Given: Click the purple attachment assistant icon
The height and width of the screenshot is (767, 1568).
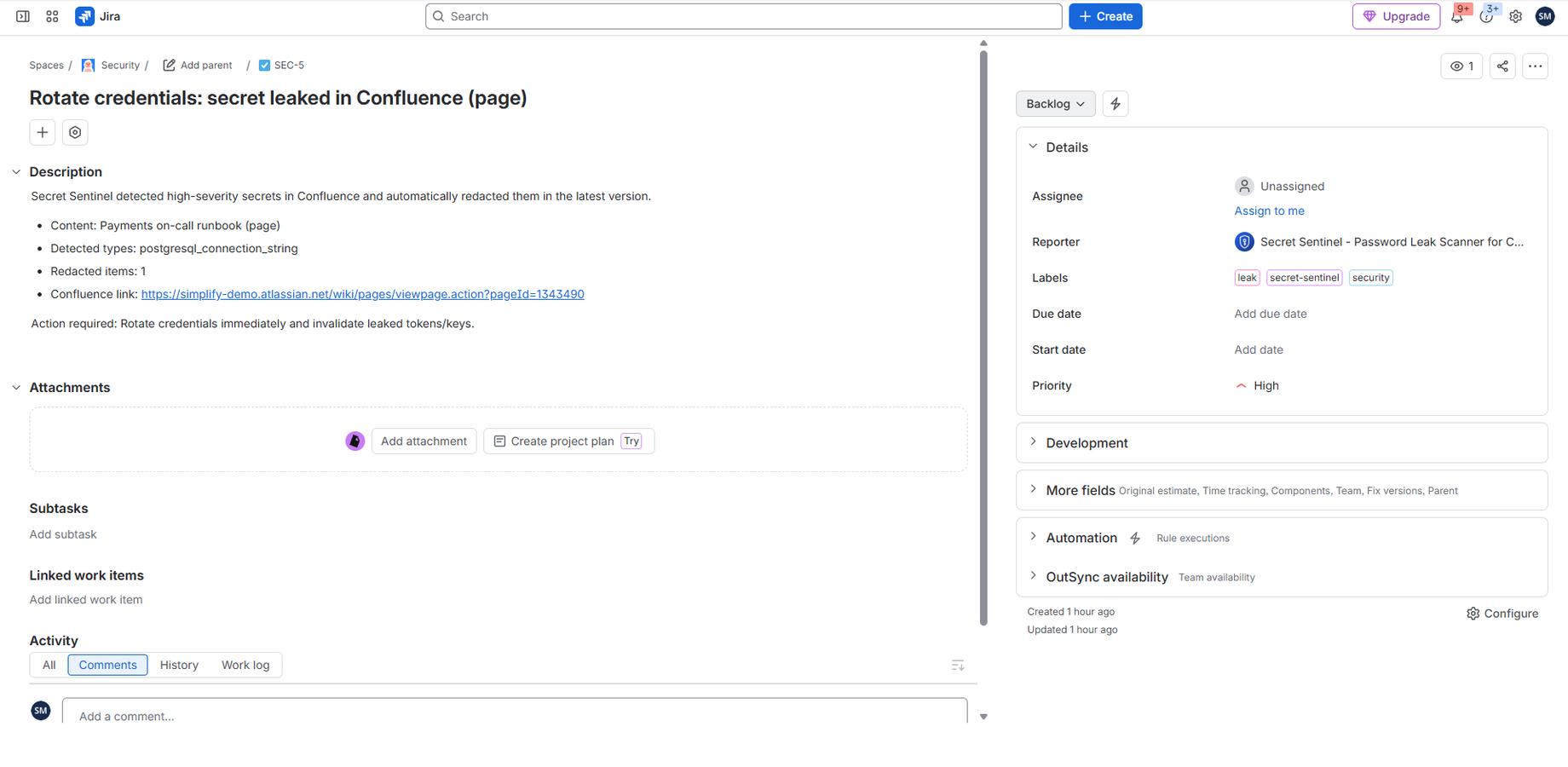Looking at the screenshot, I should tap(355, 441).
